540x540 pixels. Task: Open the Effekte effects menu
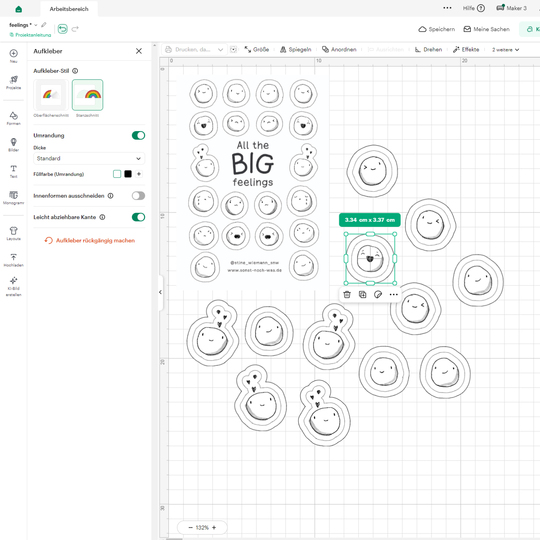point(466,50)
